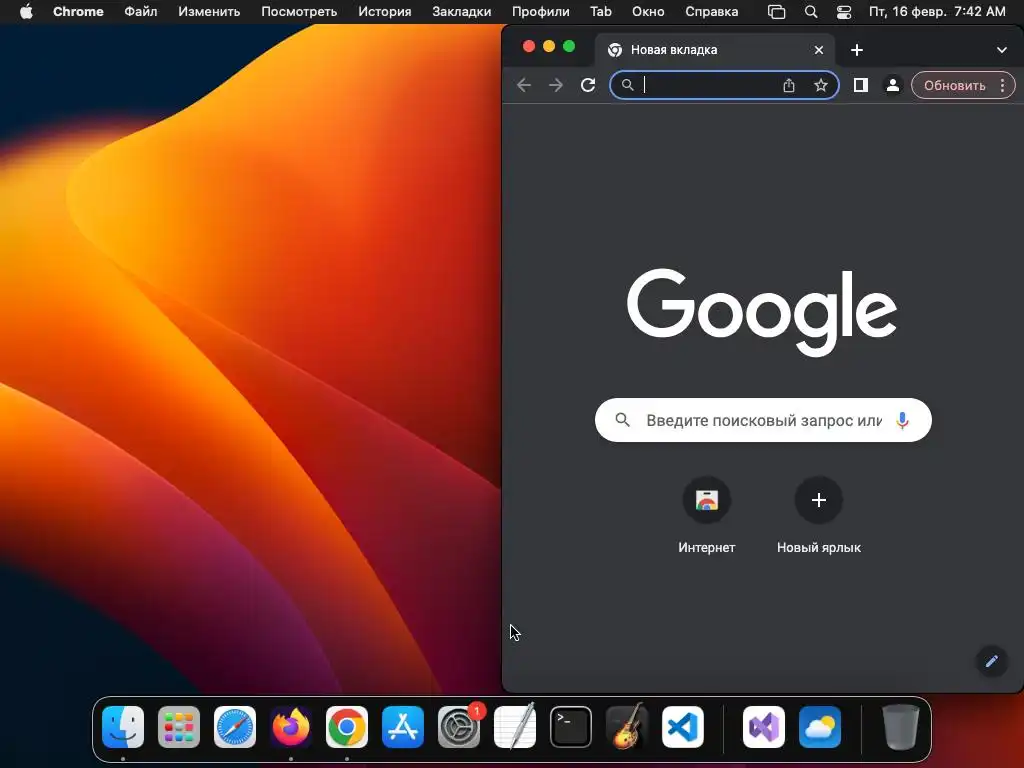Viewport: 1024px width, 768px height.
Task: Launch Terminal from the Dock
Action: point(571,727)
